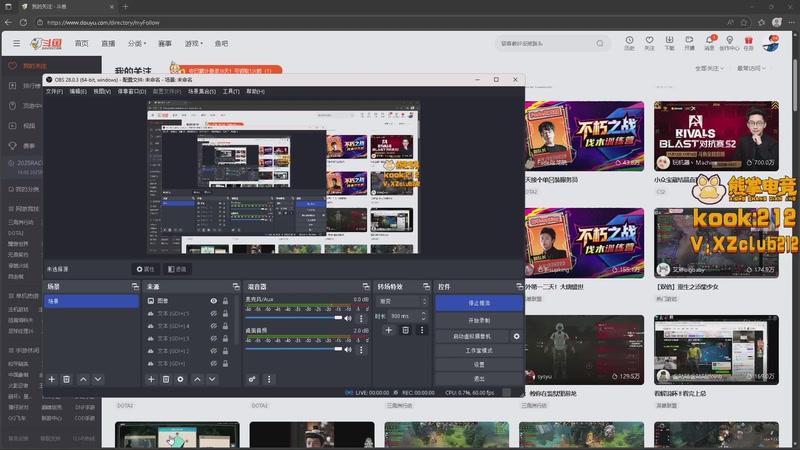This screenshot has width=800, height=450.
Task: Open Douyu 历史 history icon
Action: [x=630, y=43]
